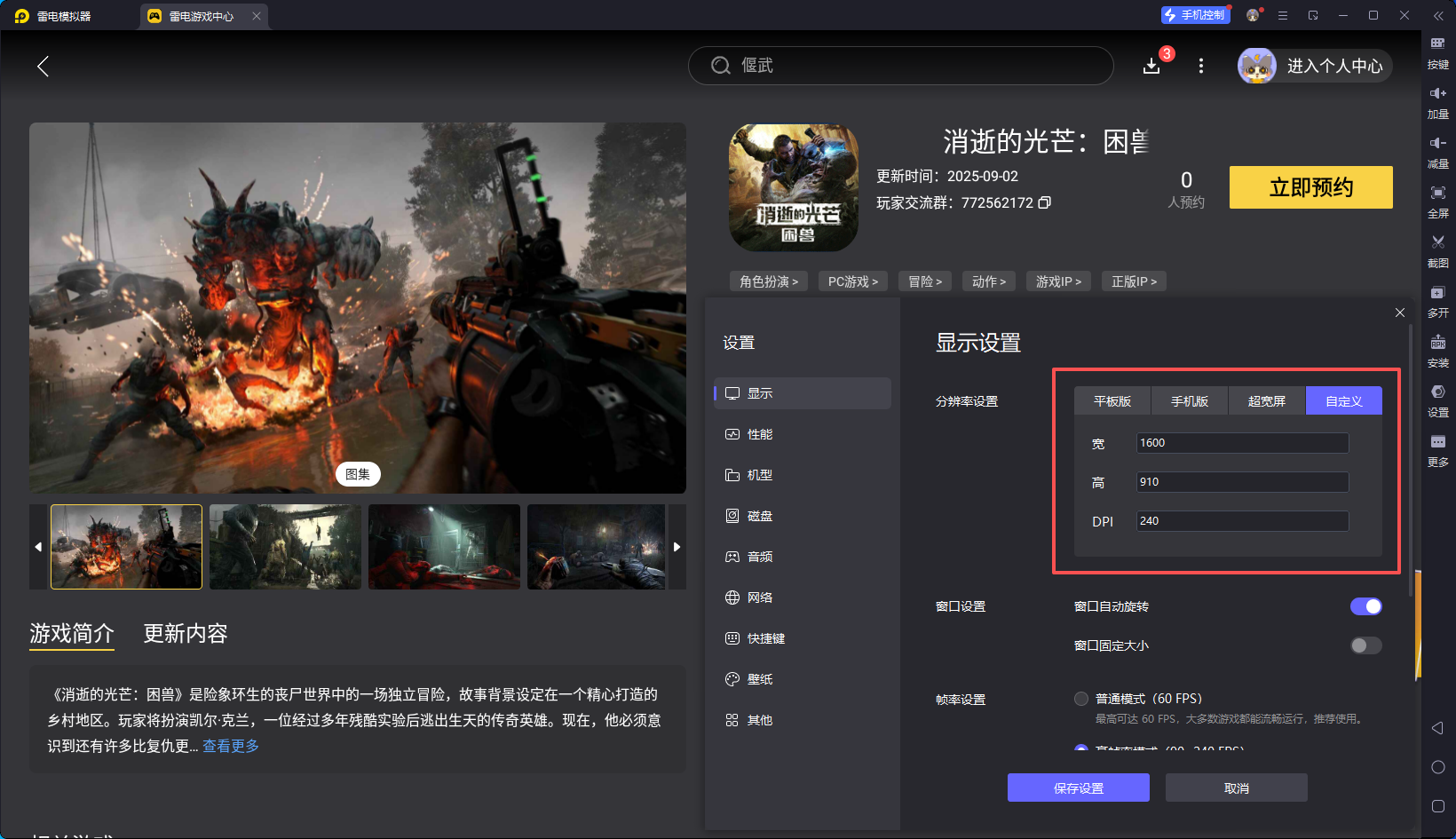Take a screenshot with 截图
This screenshot has height=839, width=1456.
coord(1437,250)
